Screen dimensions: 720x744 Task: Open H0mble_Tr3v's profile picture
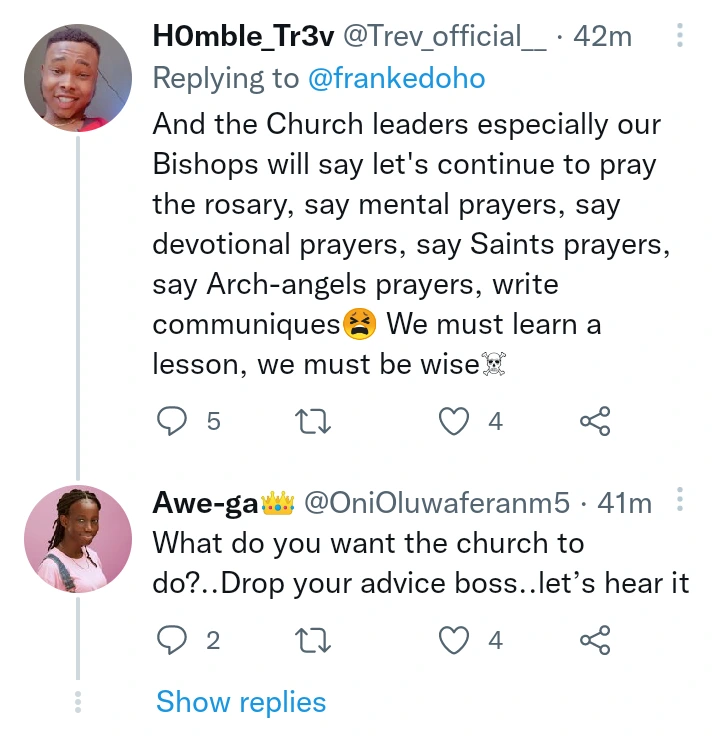point(77,76)
